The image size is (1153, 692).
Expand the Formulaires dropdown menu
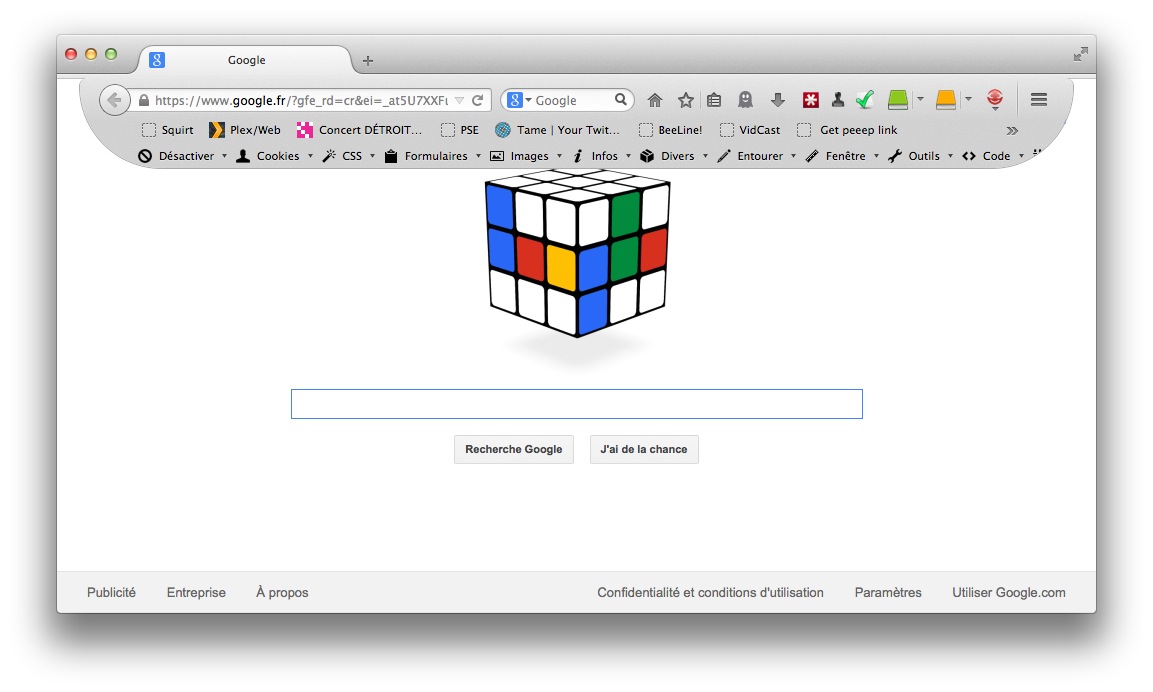432,156
